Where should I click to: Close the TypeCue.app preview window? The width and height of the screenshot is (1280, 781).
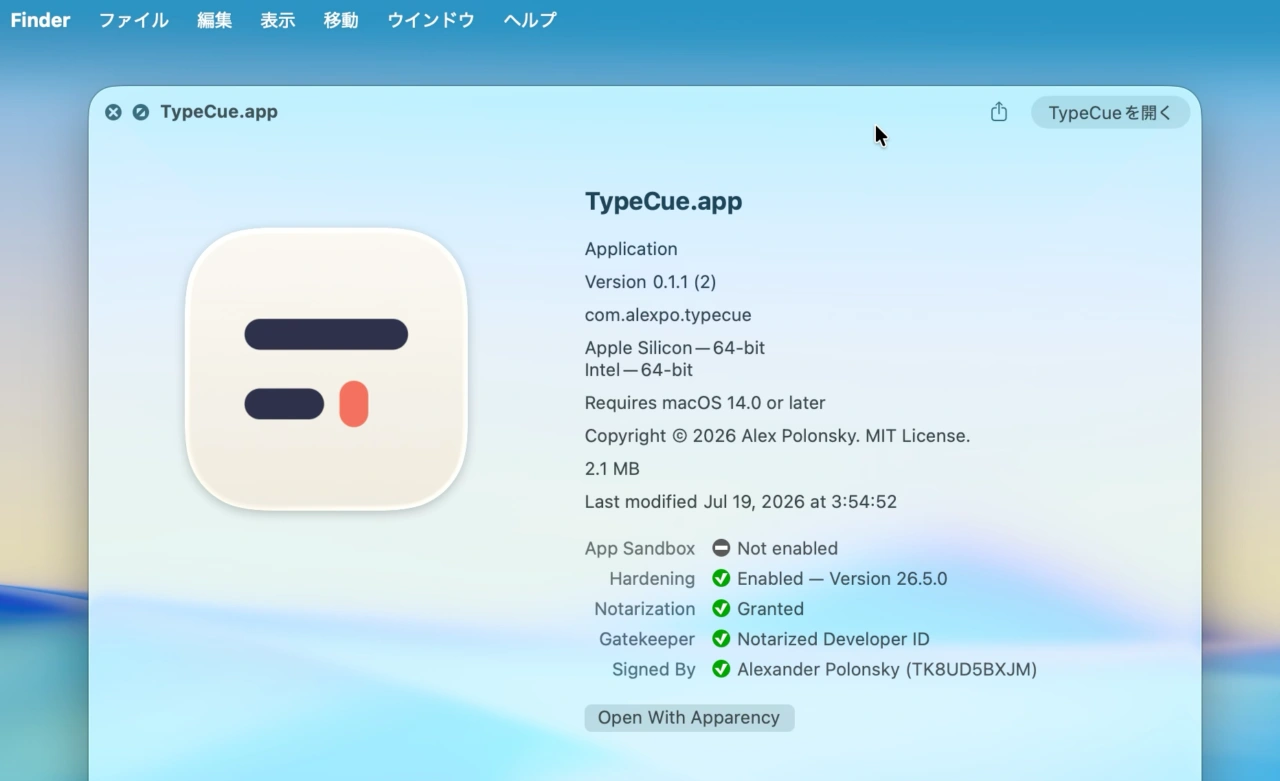tap(113, 112)
